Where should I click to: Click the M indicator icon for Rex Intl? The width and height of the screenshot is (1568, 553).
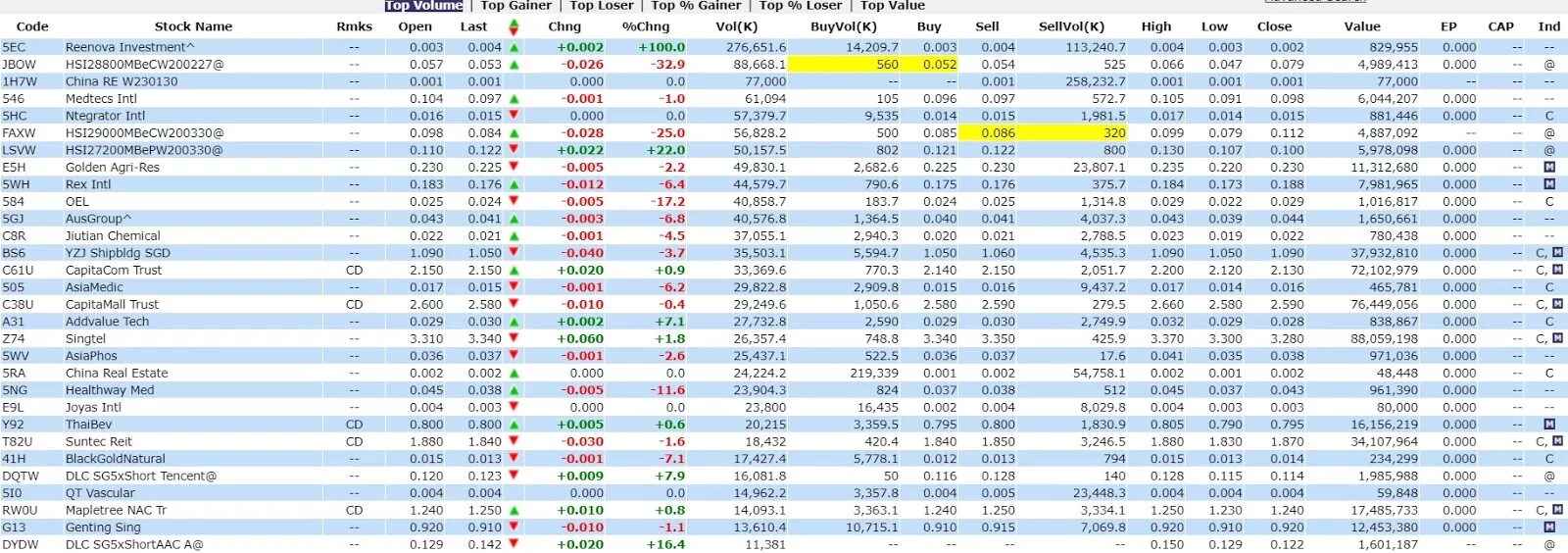[1549, 184]
